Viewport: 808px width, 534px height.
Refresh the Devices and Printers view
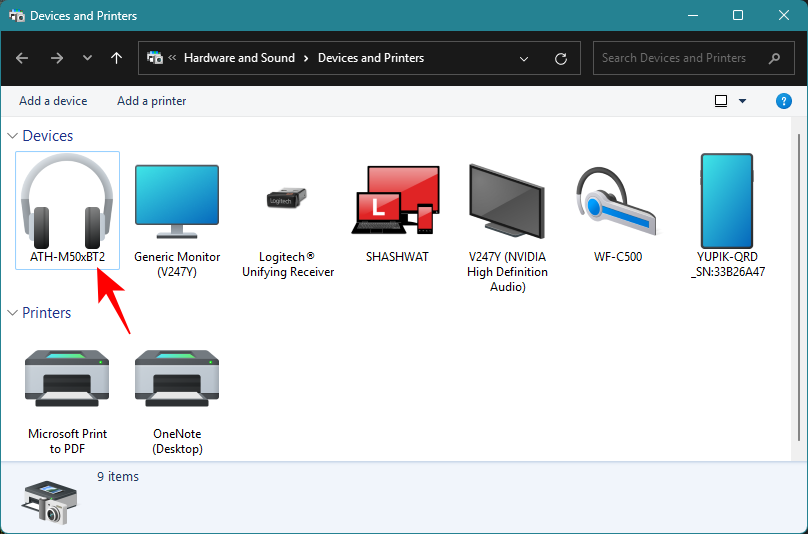coord(561,58)
